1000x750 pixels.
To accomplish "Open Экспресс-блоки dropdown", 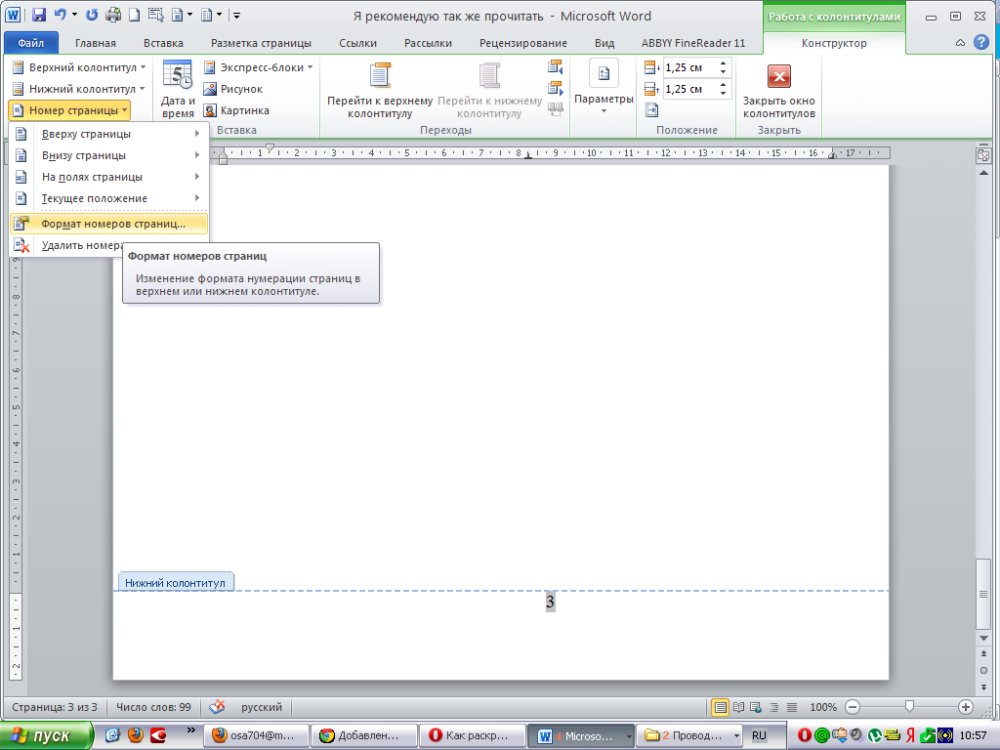I will tap(258, 68).
